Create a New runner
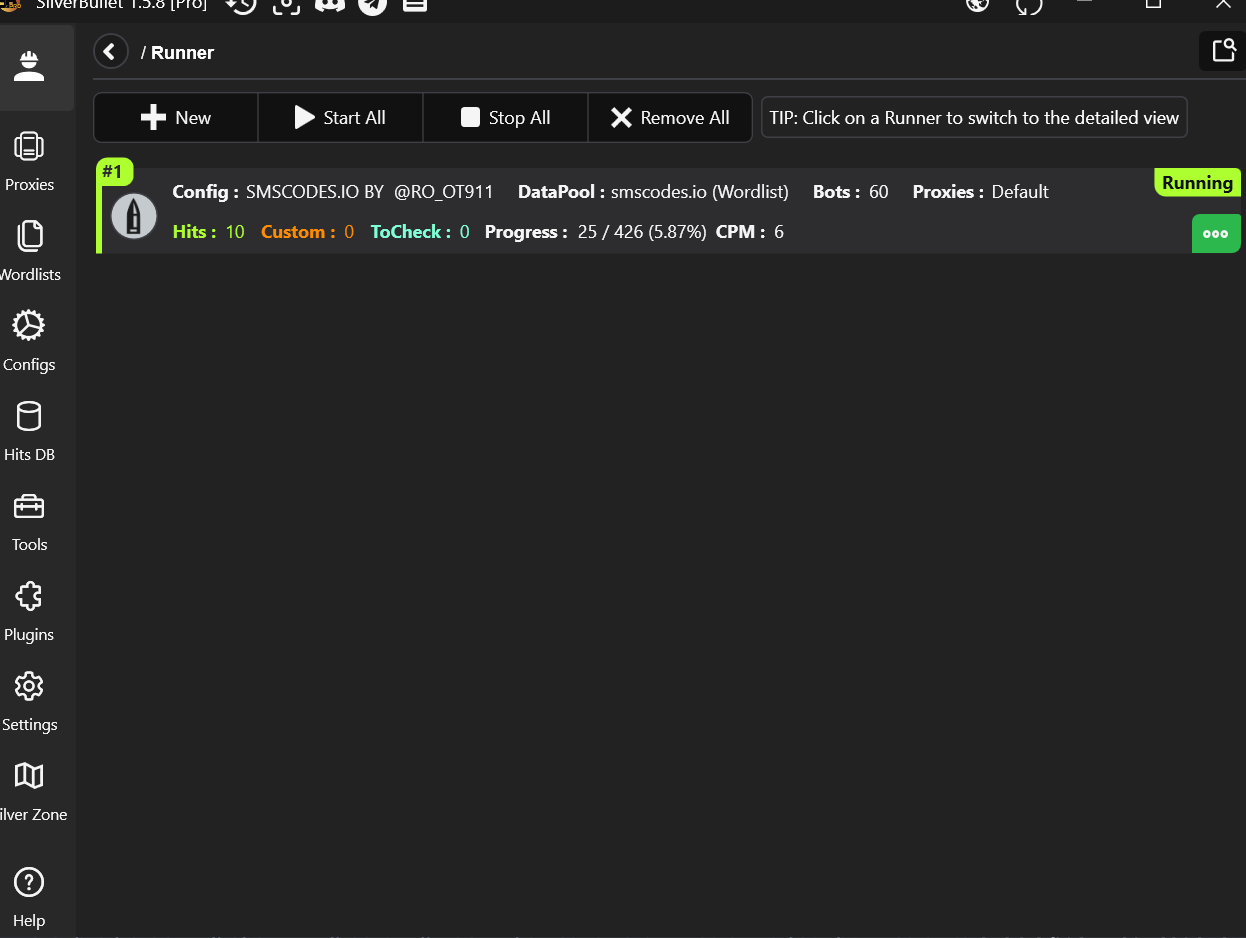Viewport: 1246px width, 938px height. [x=176, y=118]
